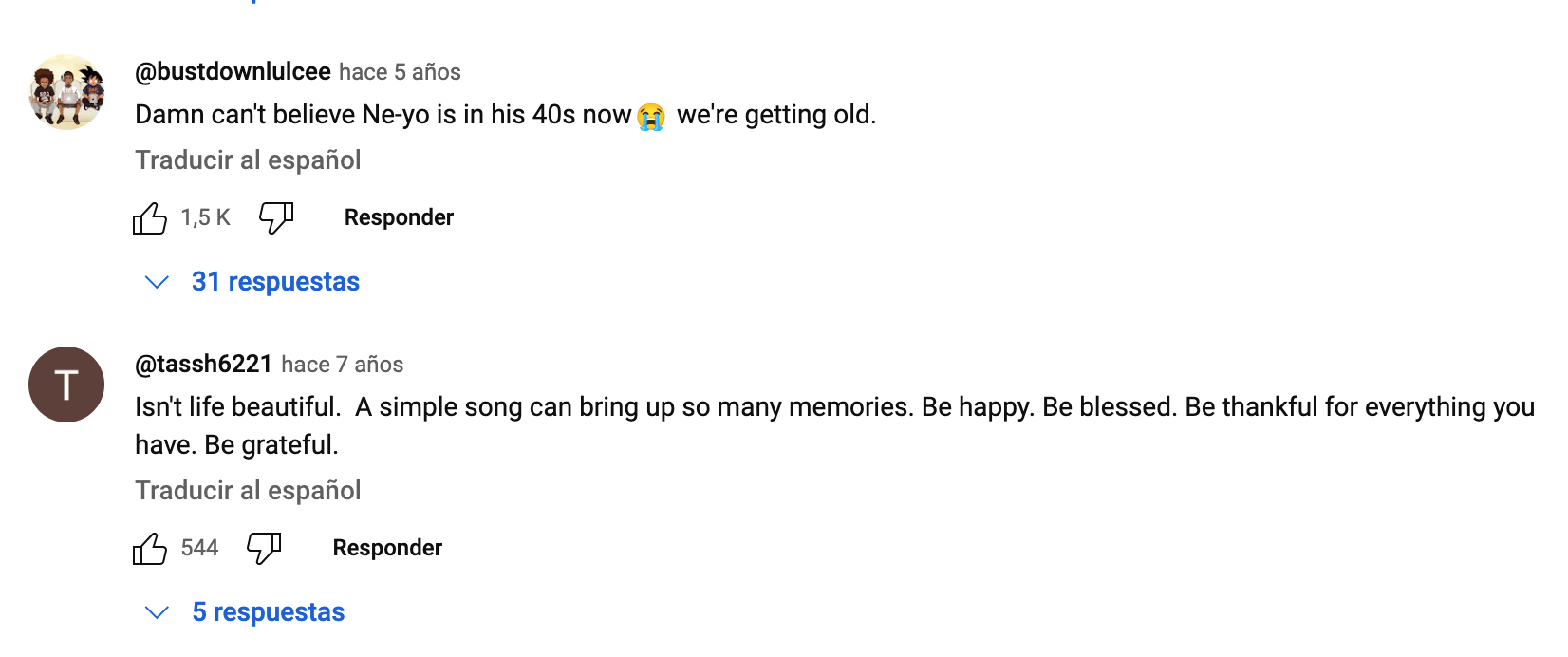Open @bustdownlulcee's profile avatar
Viewport: 1568px width, 657px height.
66,92
